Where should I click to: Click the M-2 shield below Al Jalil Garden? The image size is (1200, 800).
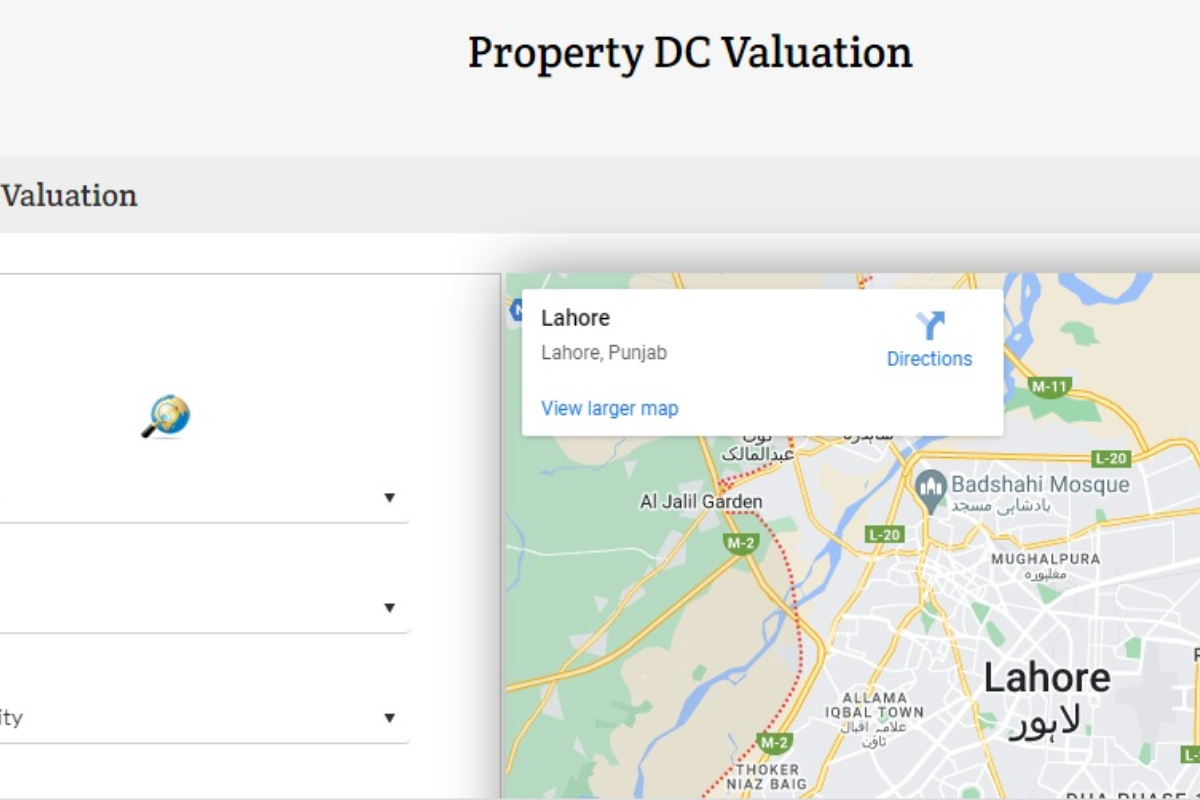point(741,543)
